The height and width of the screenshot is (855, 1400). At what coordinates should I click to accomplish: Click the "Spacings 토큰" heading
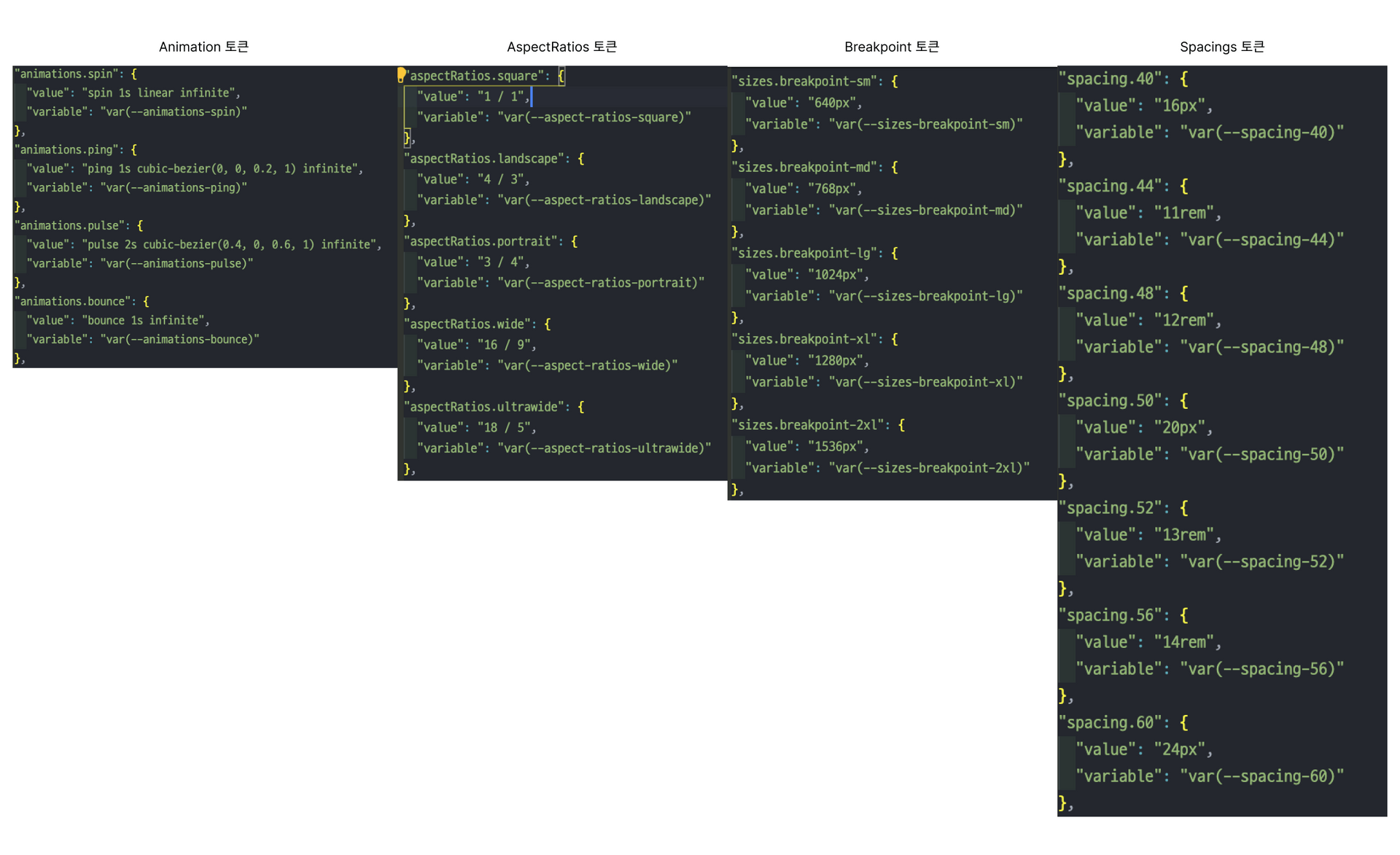pyautogui.click(x=1222, y=47)
